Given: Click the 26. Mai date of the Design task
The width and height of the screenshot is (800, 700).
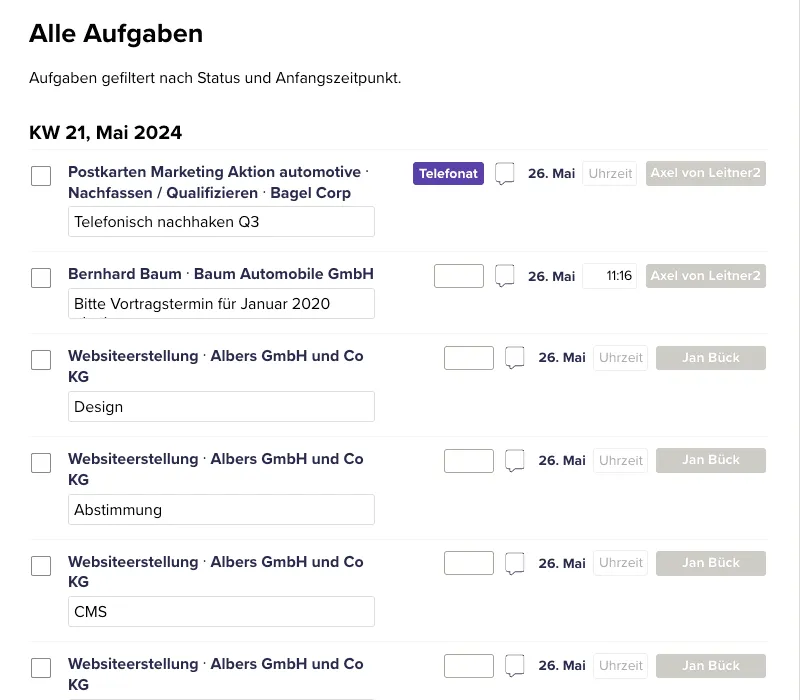Looking at the screenshot, I should [x=562, y=358].
